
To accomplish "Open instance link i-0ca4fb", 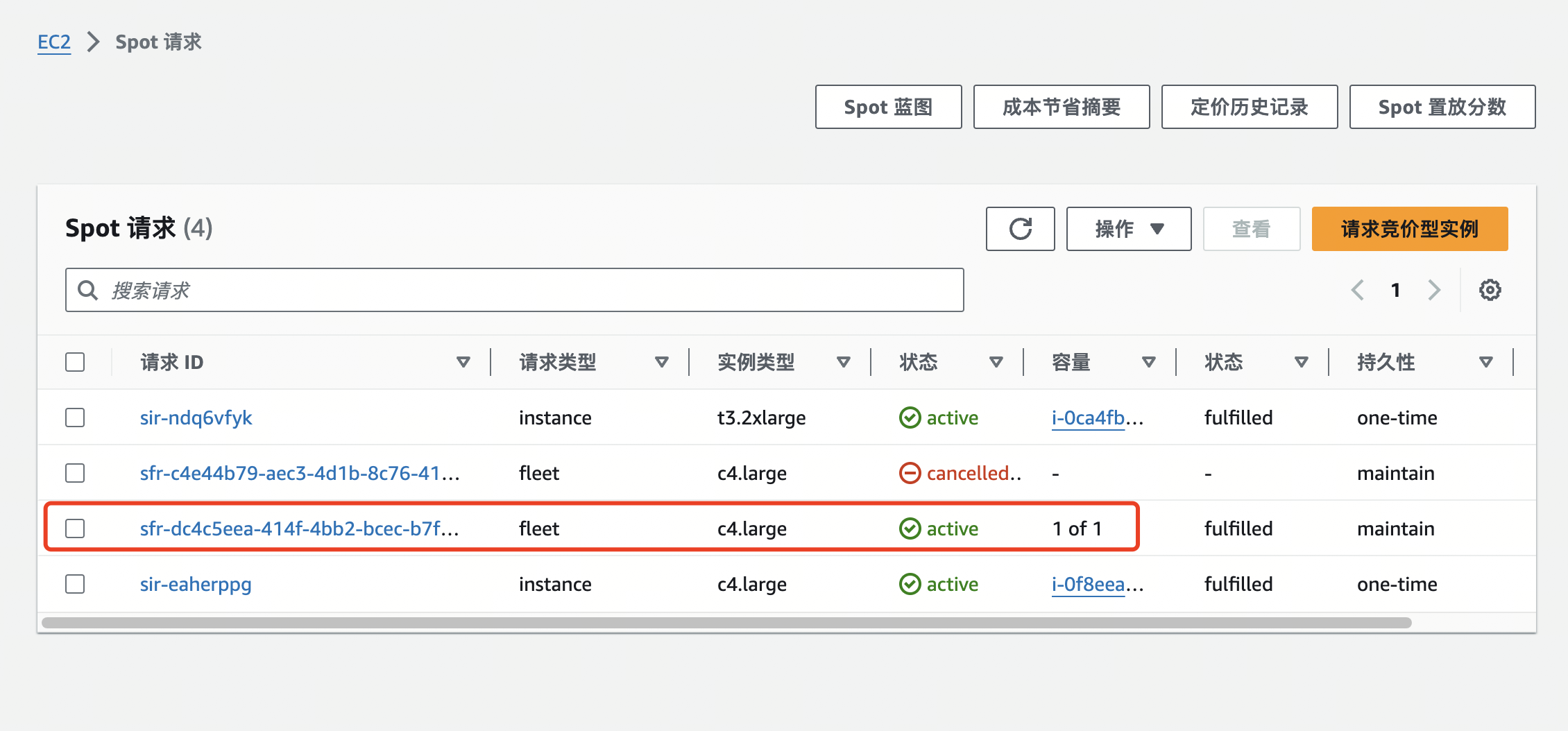I will pyautogui.click(x=1088, y=418).
